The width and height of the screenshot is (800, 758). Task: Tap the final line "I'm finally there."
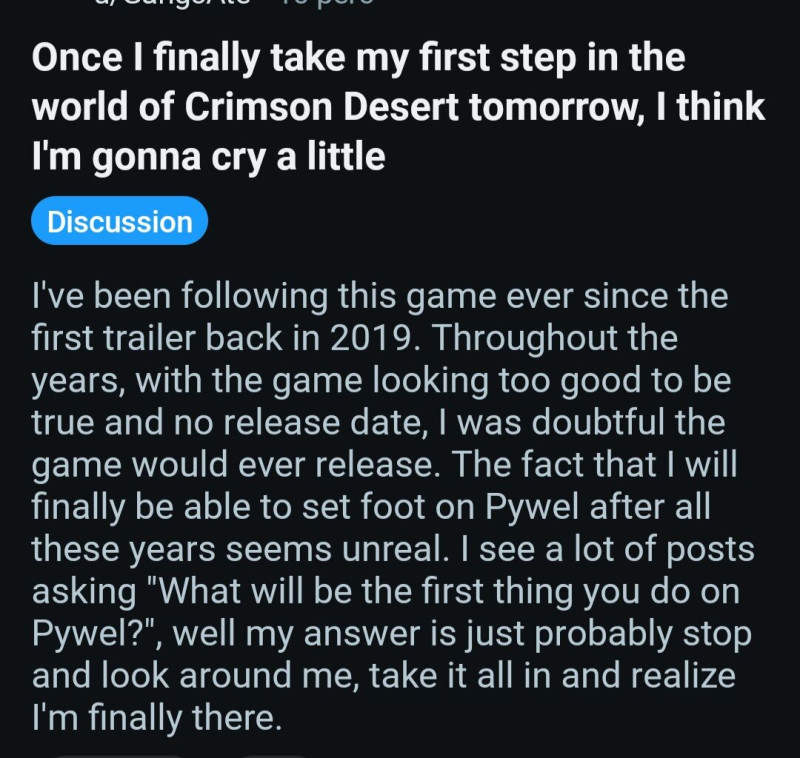(156, 718)
